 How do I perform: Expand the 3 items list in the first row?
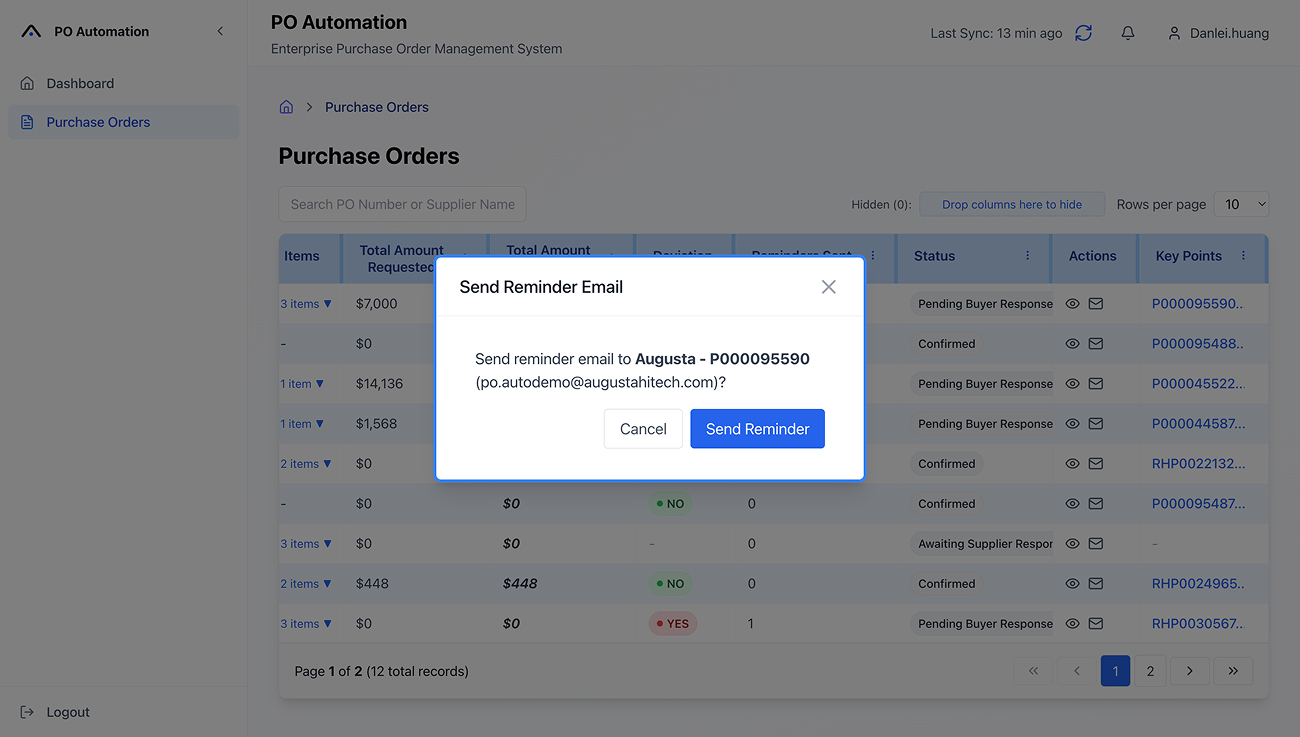coord(306,303)
